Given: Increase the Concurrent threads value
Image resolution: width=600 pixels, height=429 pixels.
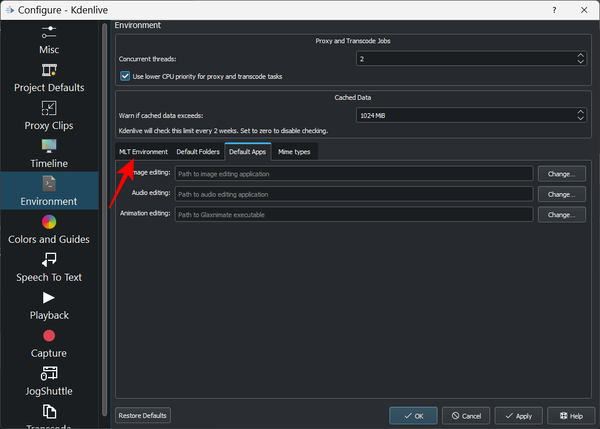Looking at the screenshot, I should (x=580, y=55).
